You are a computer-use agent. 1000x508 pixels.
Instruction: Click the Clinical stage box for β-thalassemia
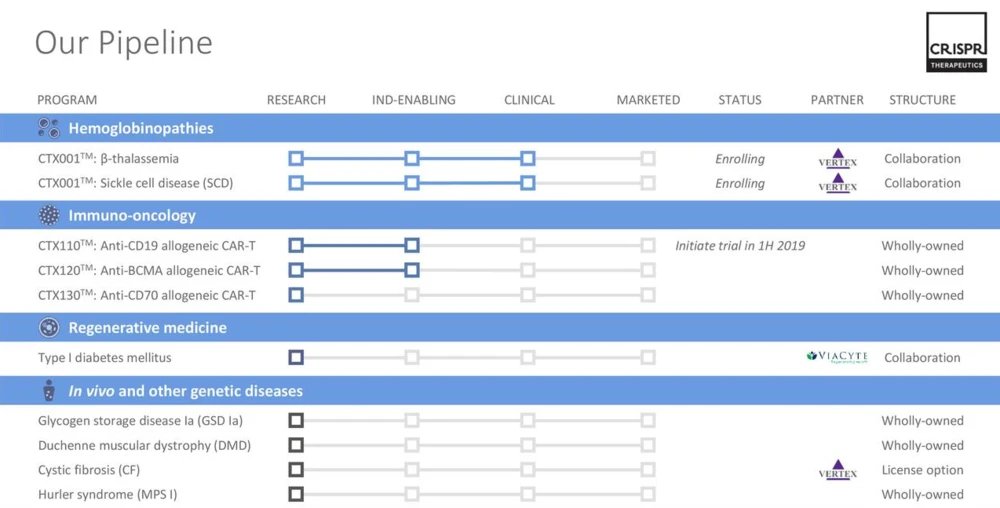(x=528, y=159)
